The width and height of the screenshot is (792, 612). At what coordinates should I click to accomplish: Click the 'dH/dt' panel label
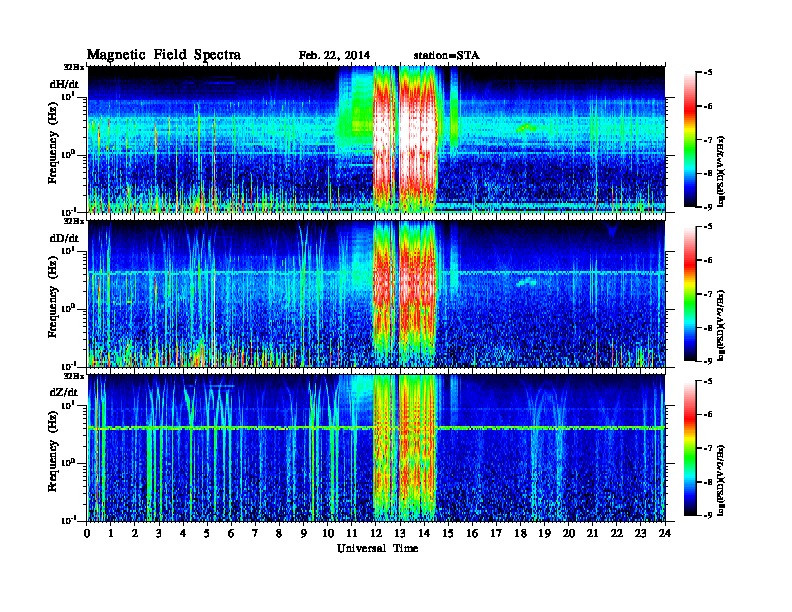64,84
